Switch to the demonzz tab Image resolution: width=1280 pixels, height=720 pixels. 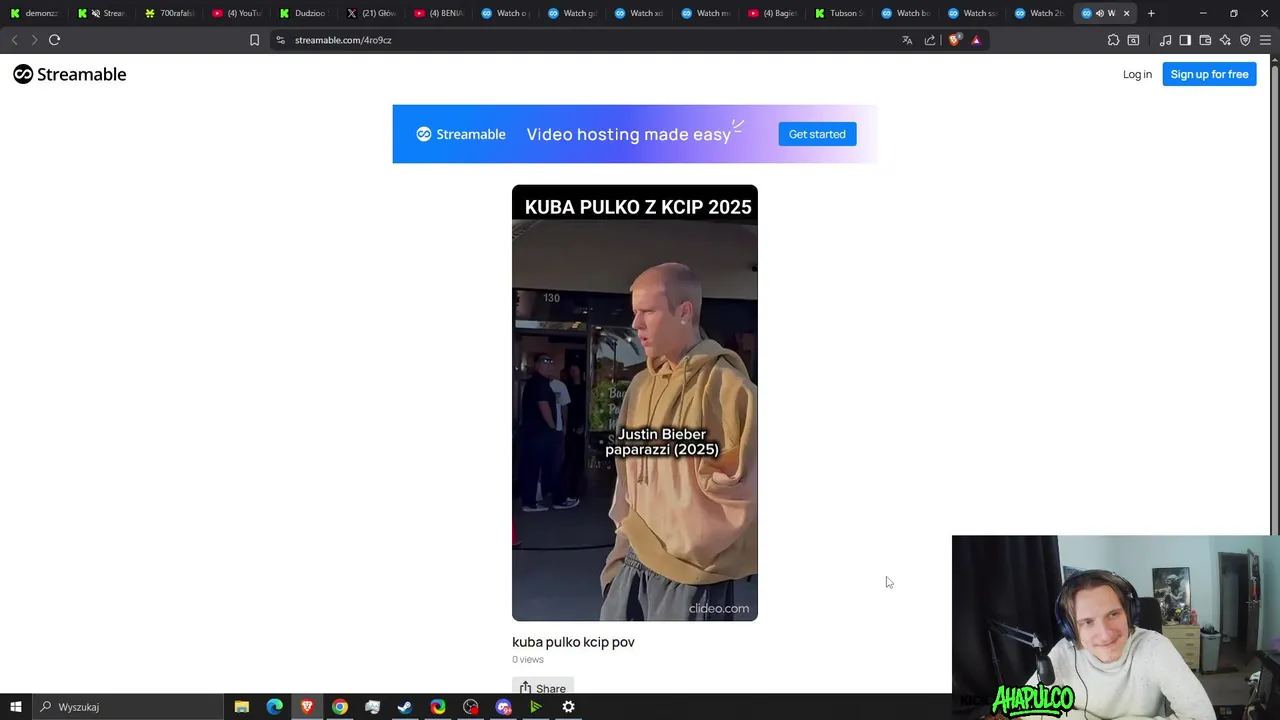[33, 13]
